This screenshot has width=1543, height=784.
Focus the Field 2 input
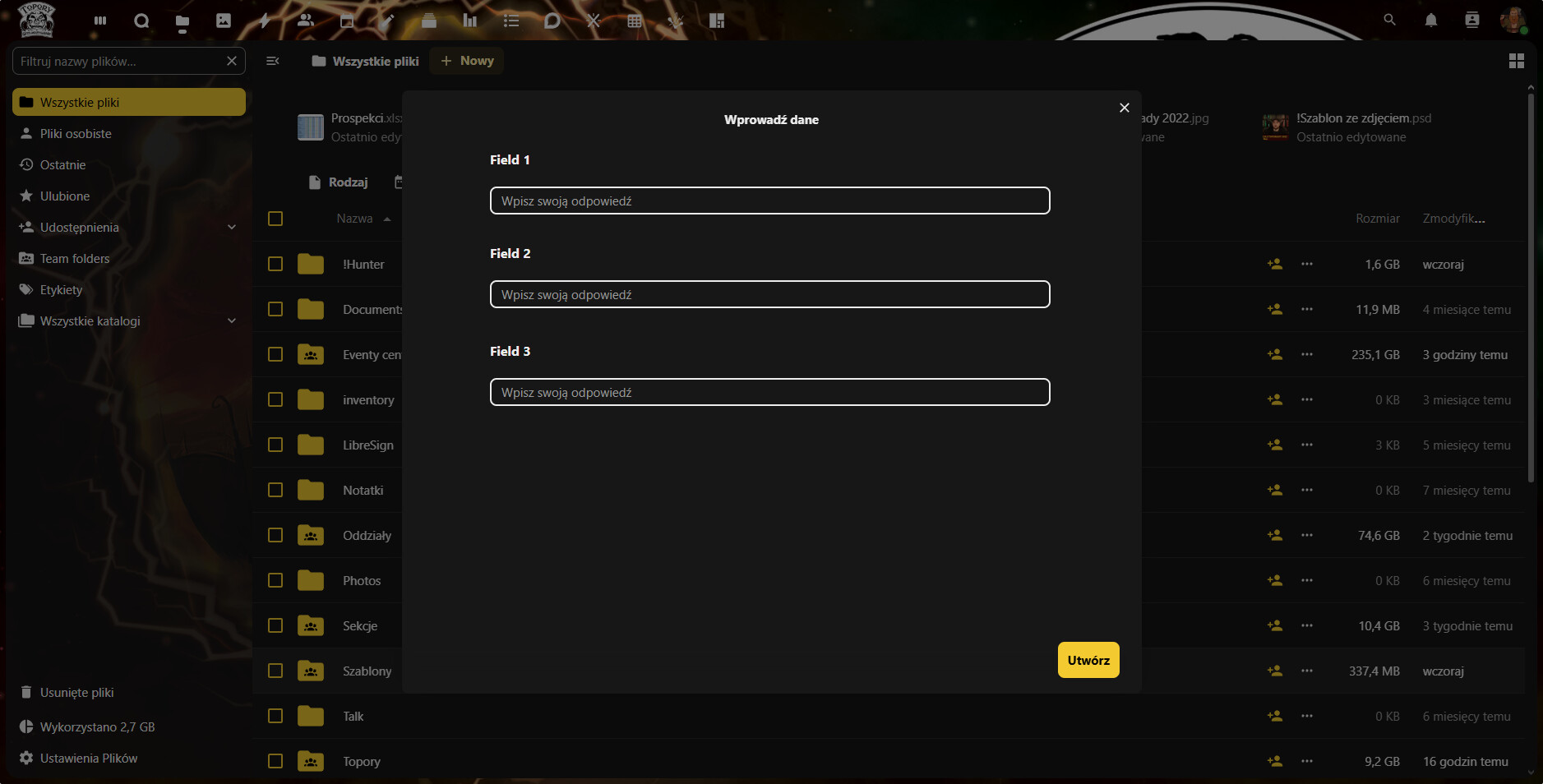pyautogui.click(x=770, y=294)
